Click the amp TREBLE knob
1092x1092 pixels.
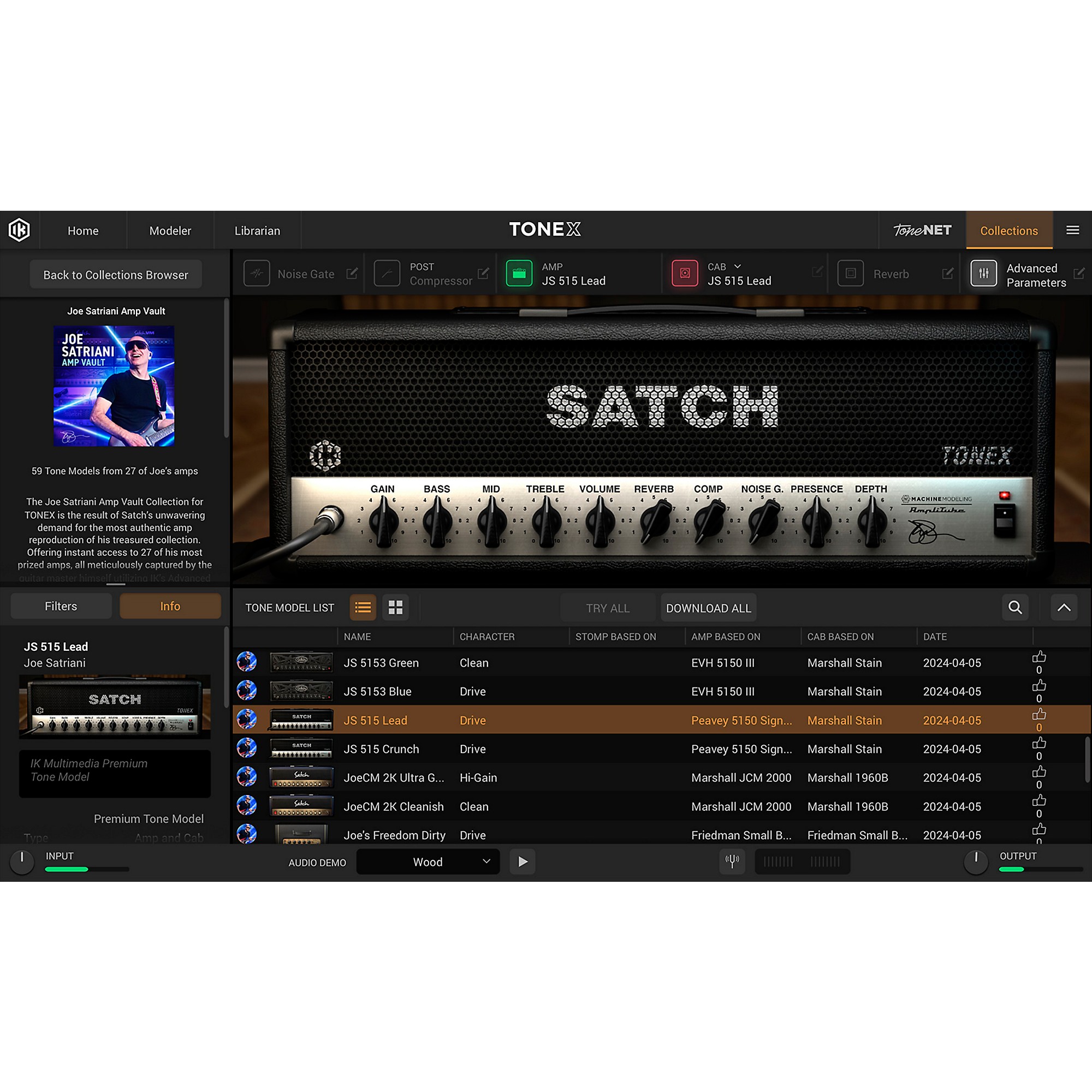545,521
